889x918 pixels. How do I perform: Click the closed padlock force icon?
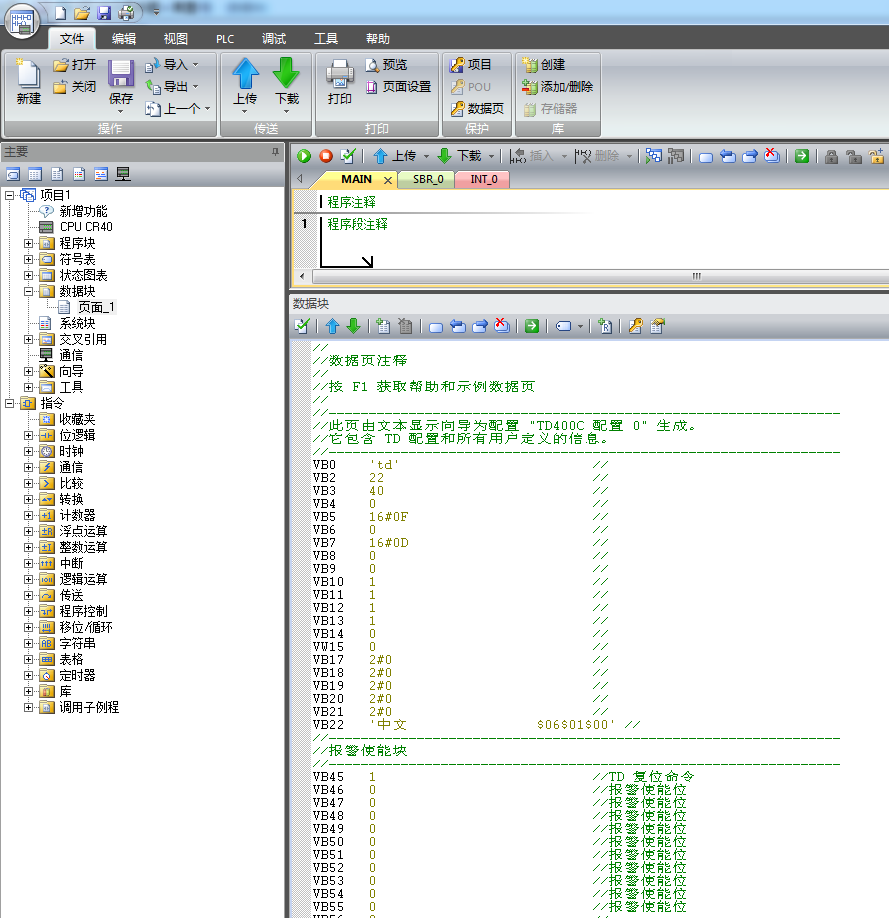click(x=831, y=156)
